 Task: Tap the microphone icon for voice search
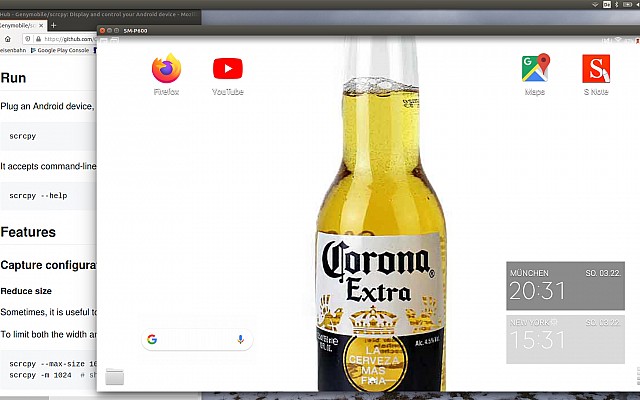click(241, 339)
